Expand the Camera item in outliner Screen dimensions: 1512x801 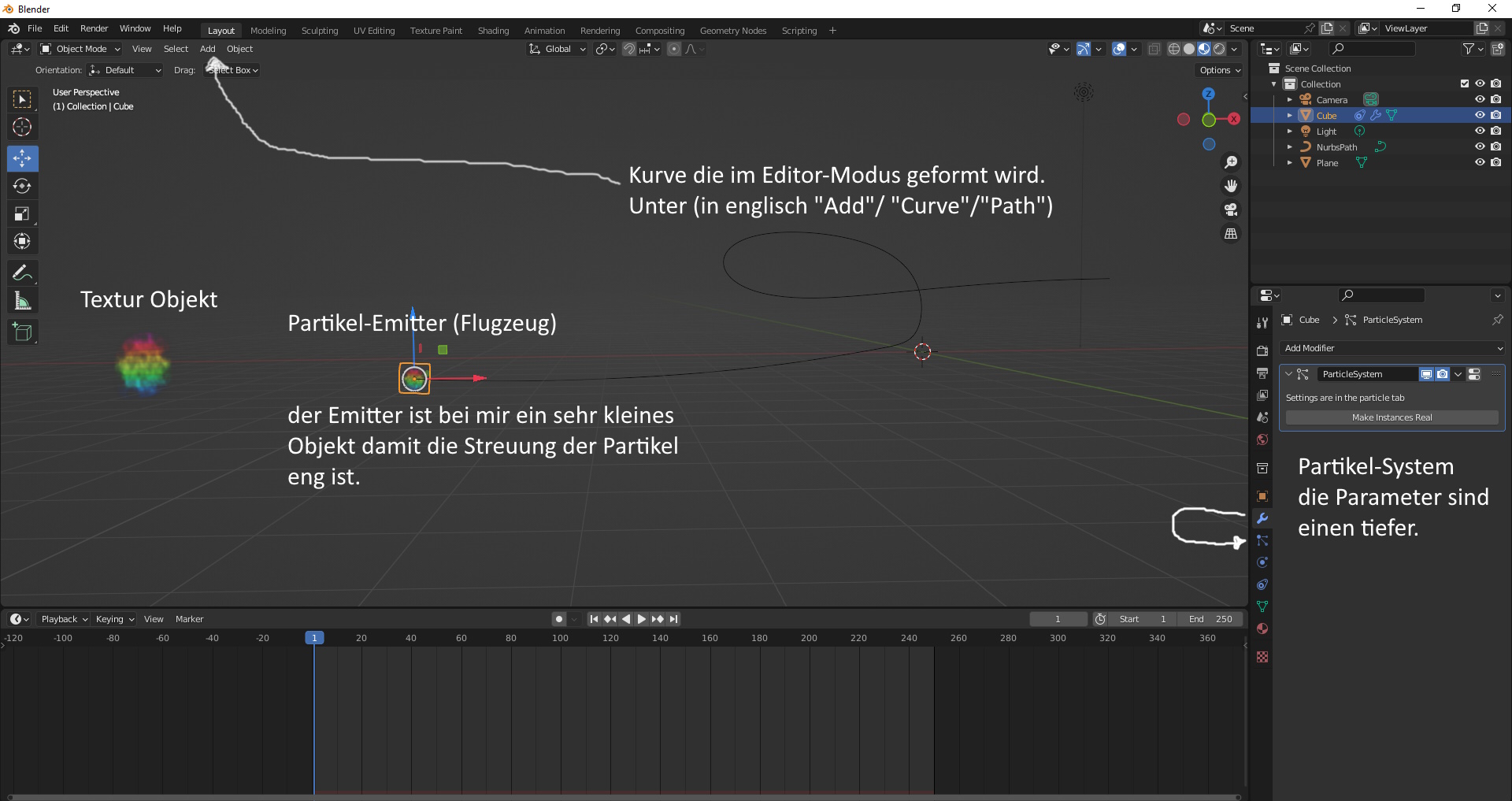(x=1289, y=100)
